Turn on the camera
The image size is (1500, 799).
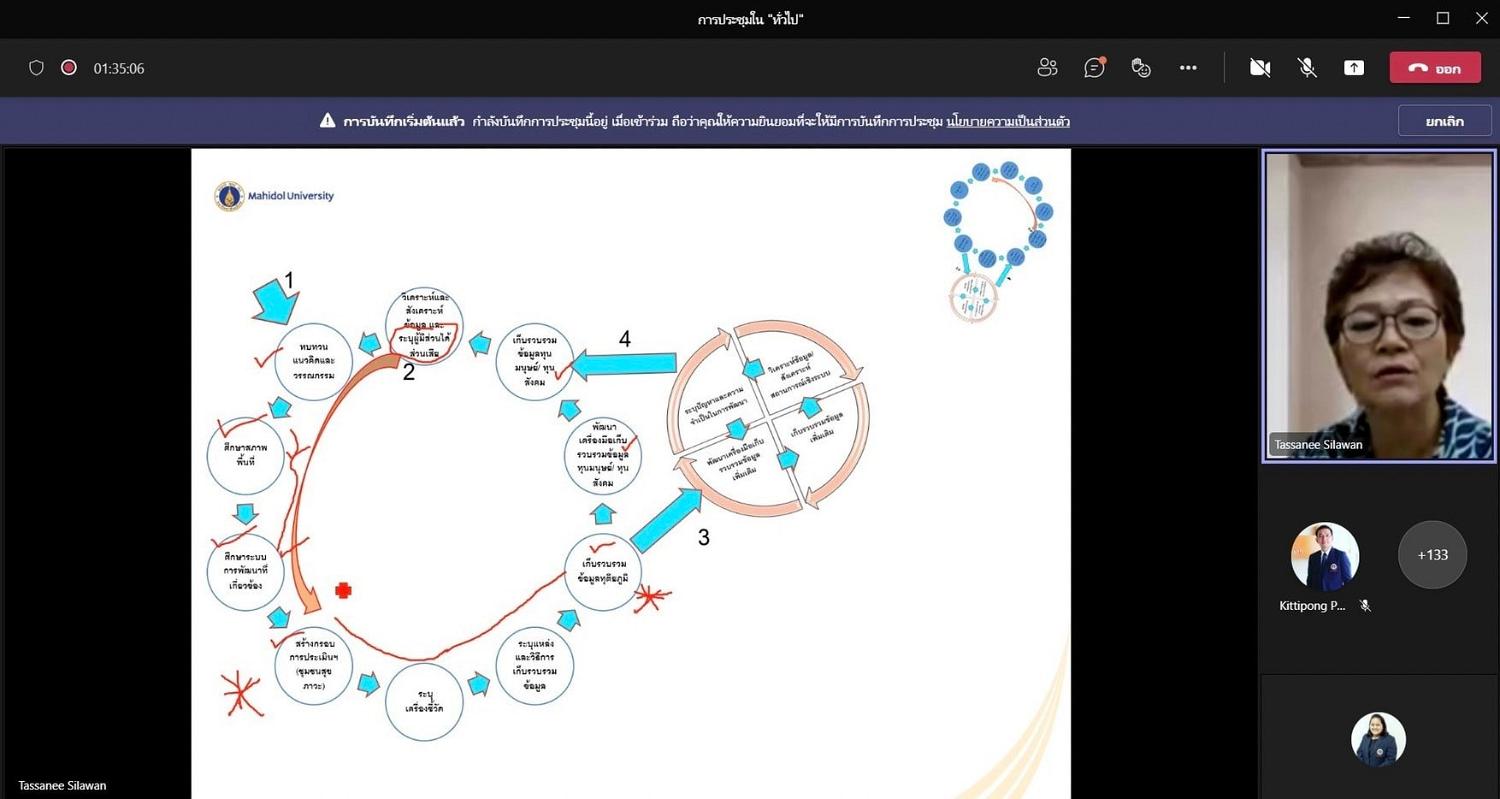click(x=1260, y=68)
